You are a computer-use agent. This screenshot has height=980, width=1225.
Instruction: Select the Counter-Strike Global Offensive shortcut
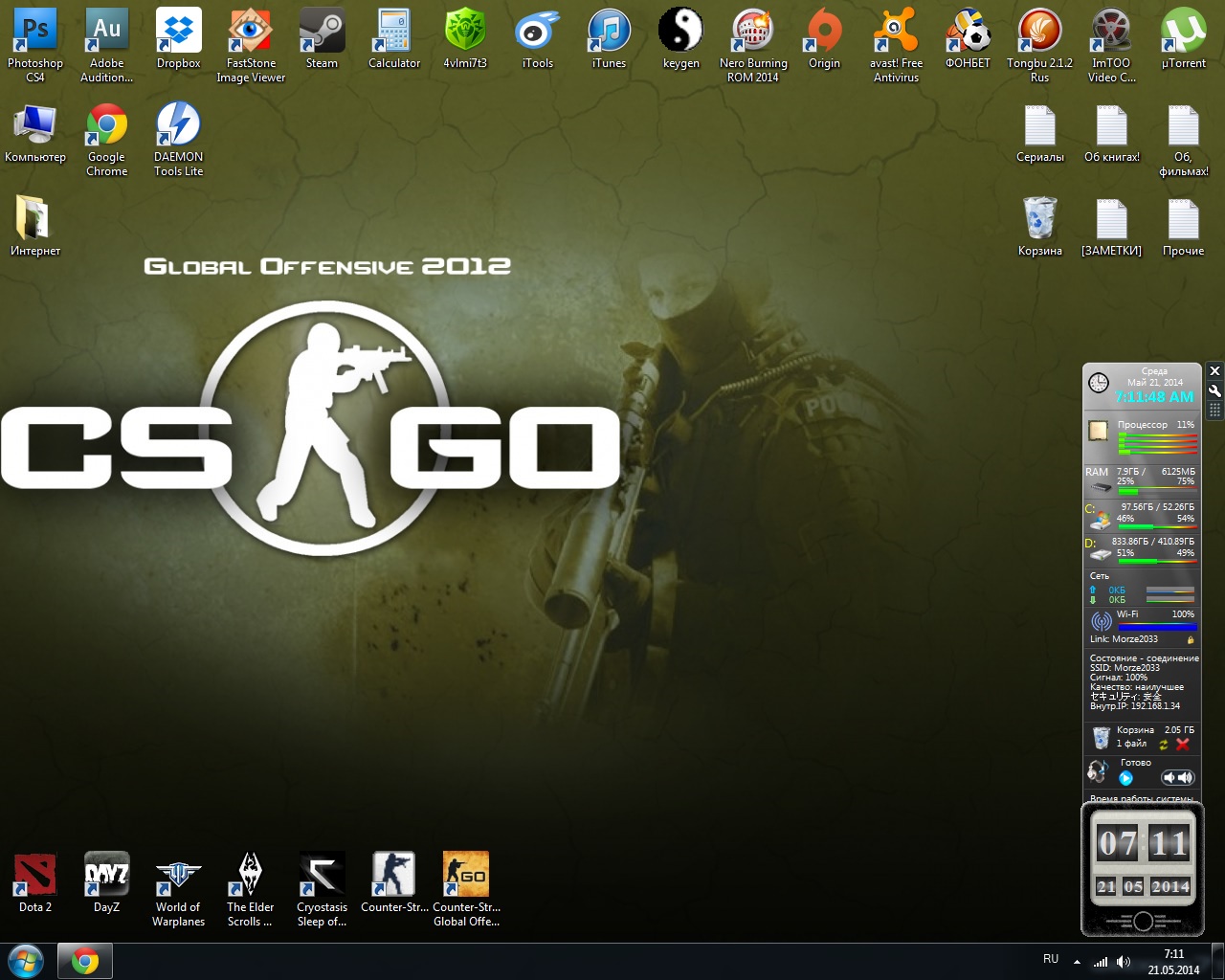pyautogui.click(x=466, y=875)
